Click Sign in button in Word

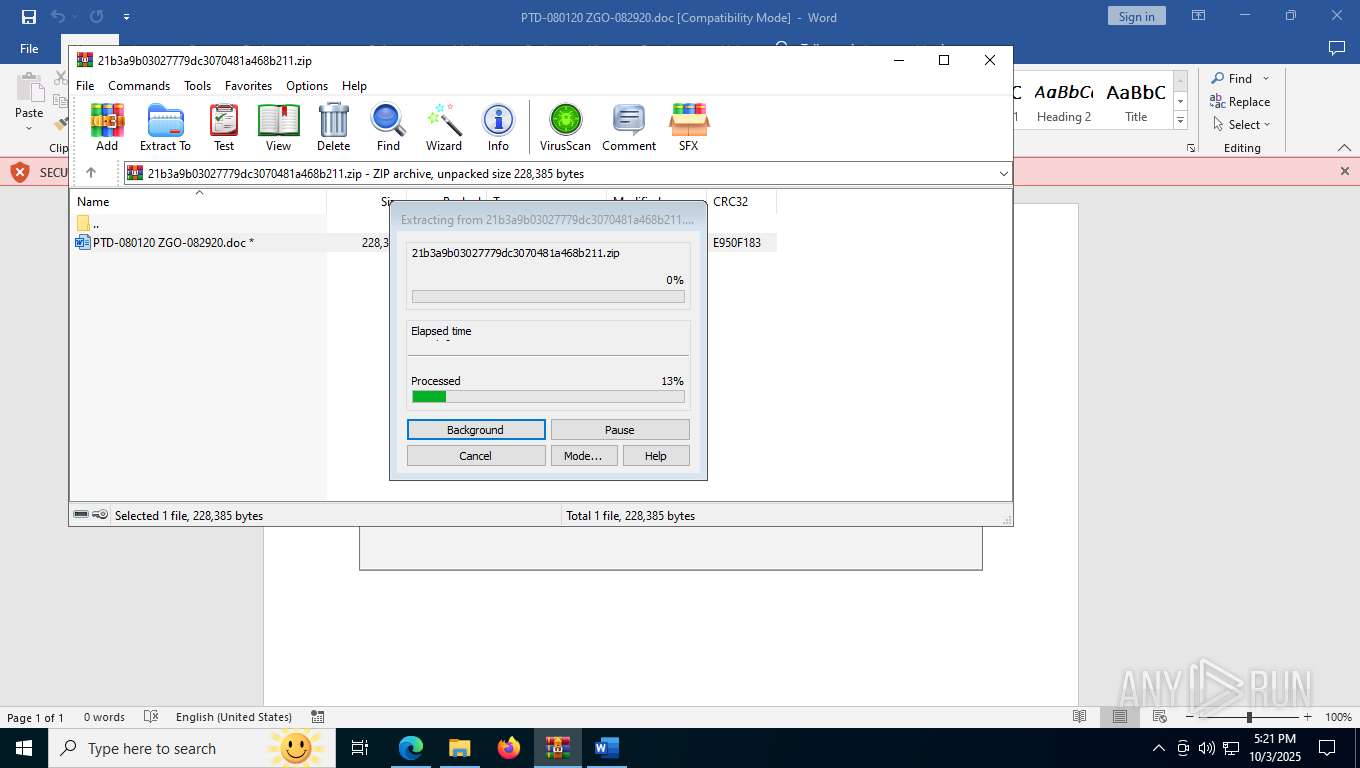(x=1136, y=16)
